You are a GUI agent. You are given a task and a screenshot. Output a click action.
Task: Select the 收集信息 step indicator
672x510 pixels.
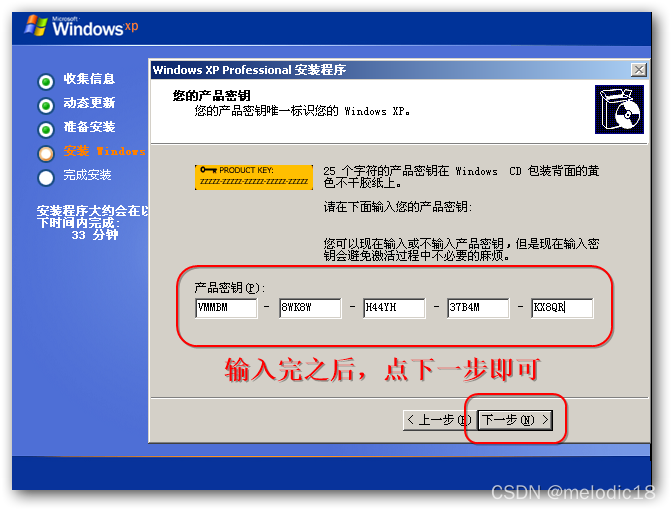[x=46, y=81]
